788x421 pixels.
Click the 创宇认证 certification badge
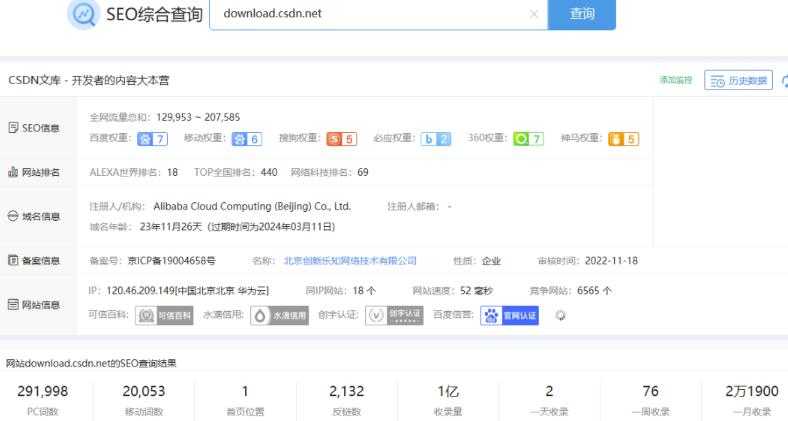click(x=395, y=315)
